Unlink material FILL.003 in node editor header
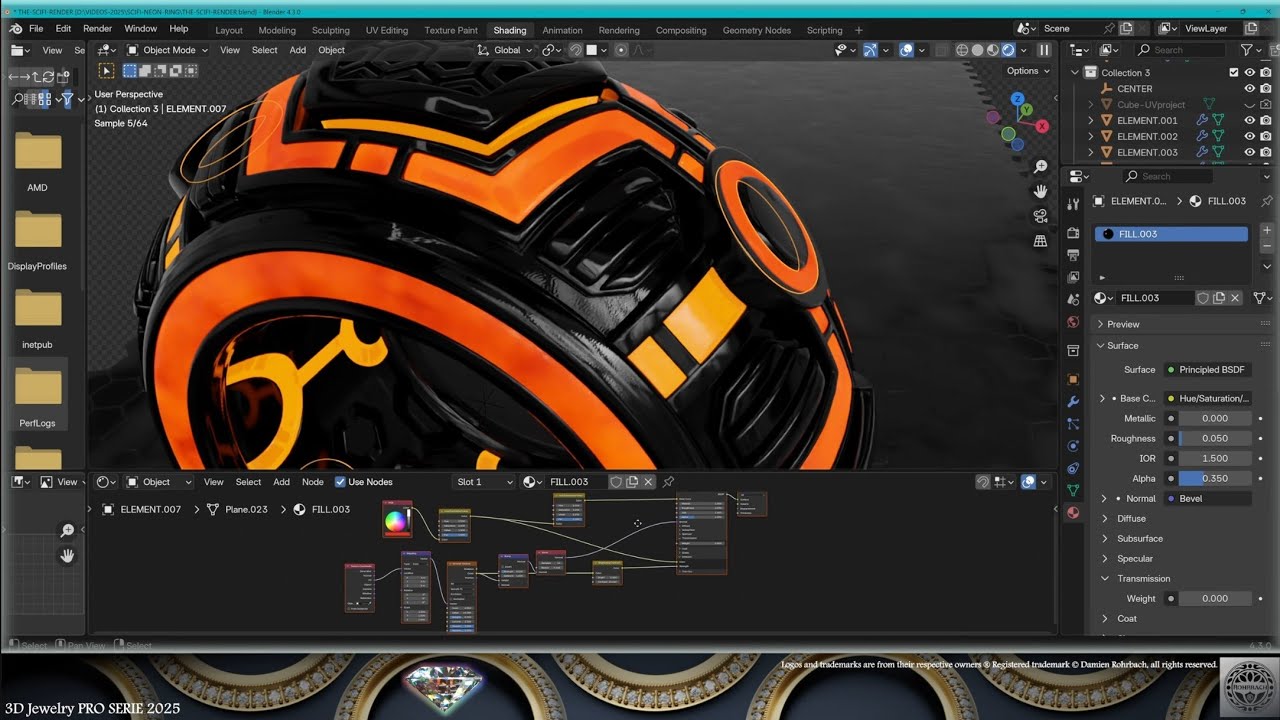Screen dimensions: 1280x720 tap(648, 482)
